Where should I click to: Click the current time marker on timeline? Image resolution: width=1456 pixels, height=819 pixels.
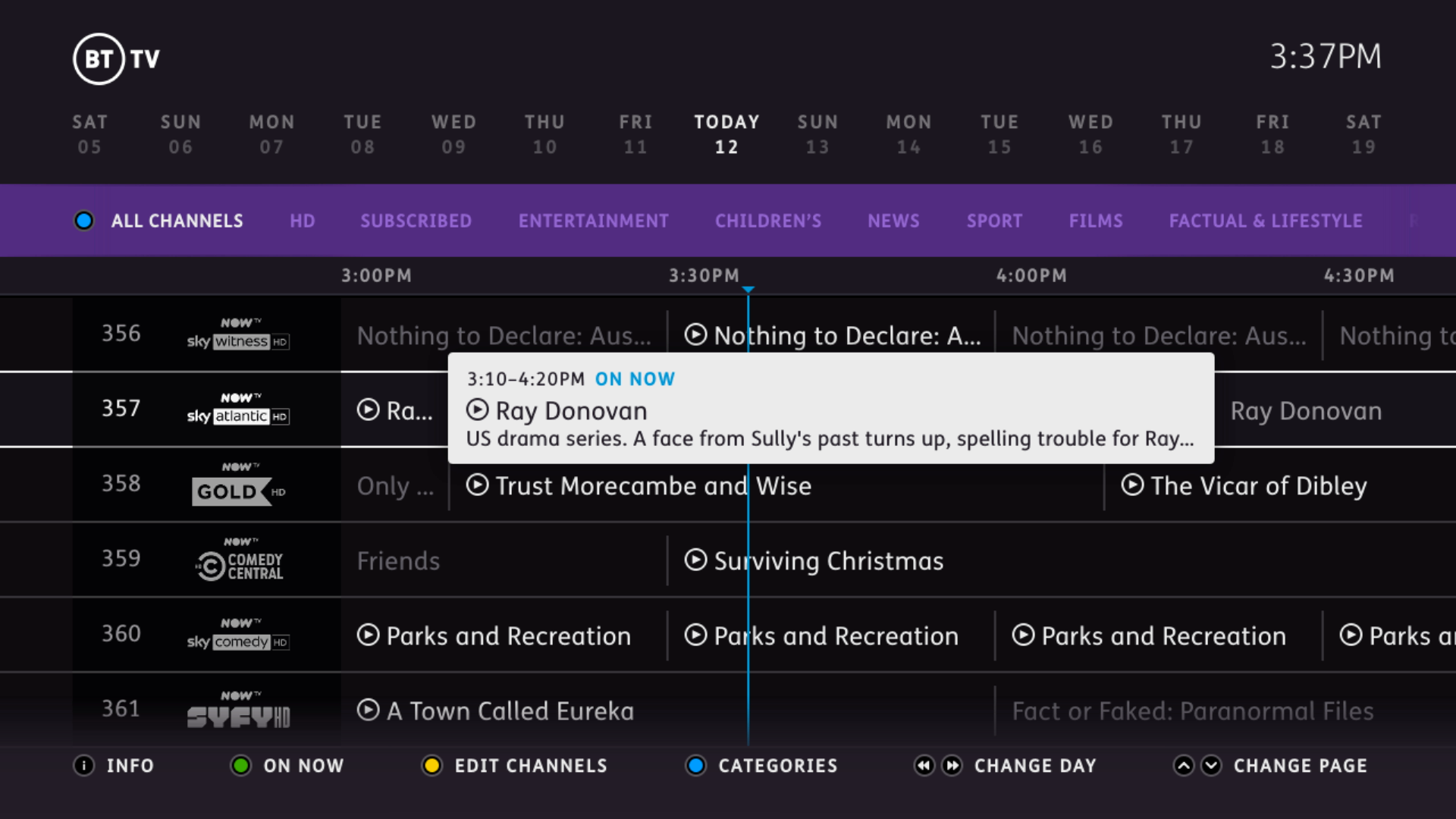point(748,290)
